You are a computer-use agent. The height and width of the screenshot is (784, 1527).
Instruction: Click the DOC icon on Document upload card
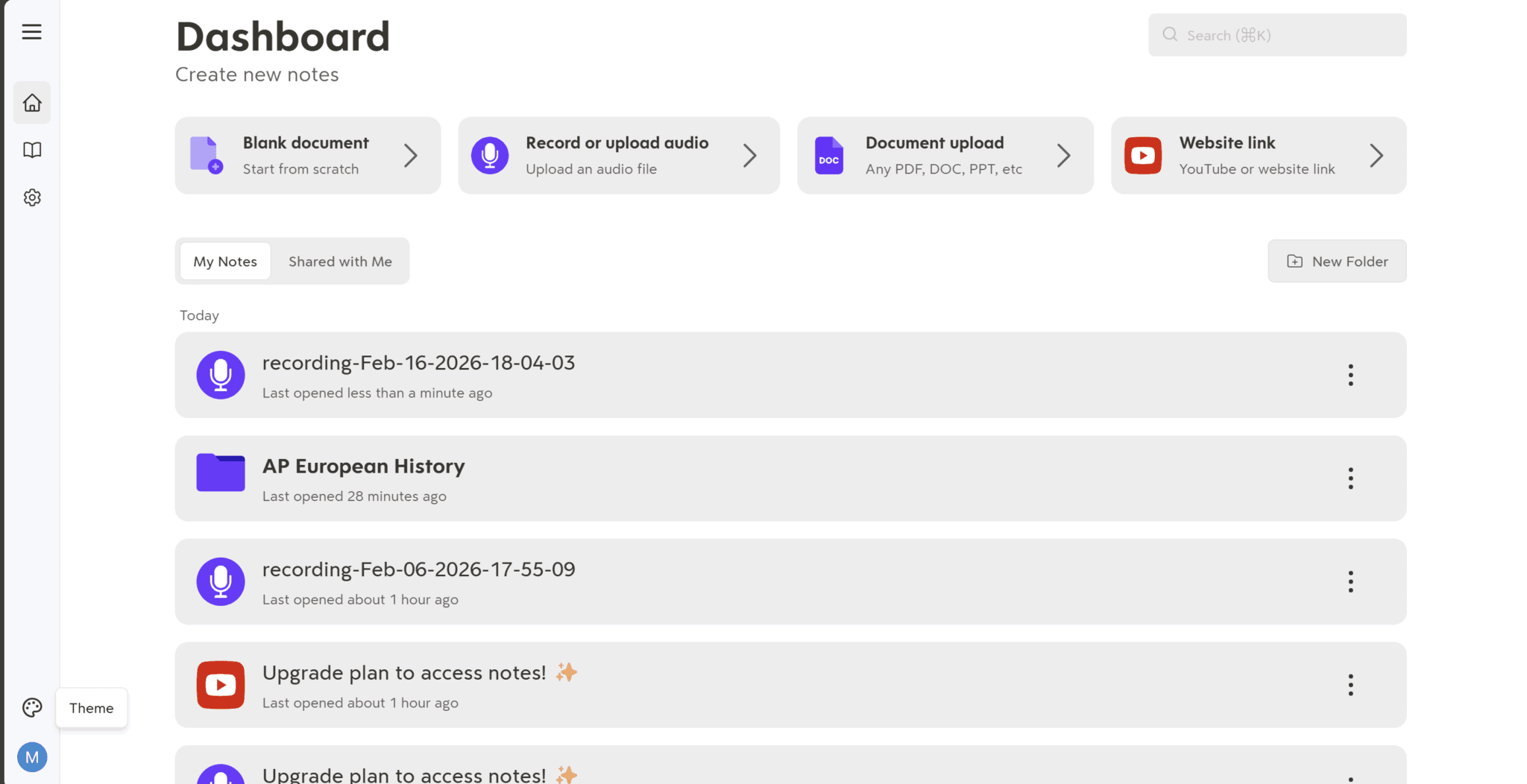tap(828, 155)
